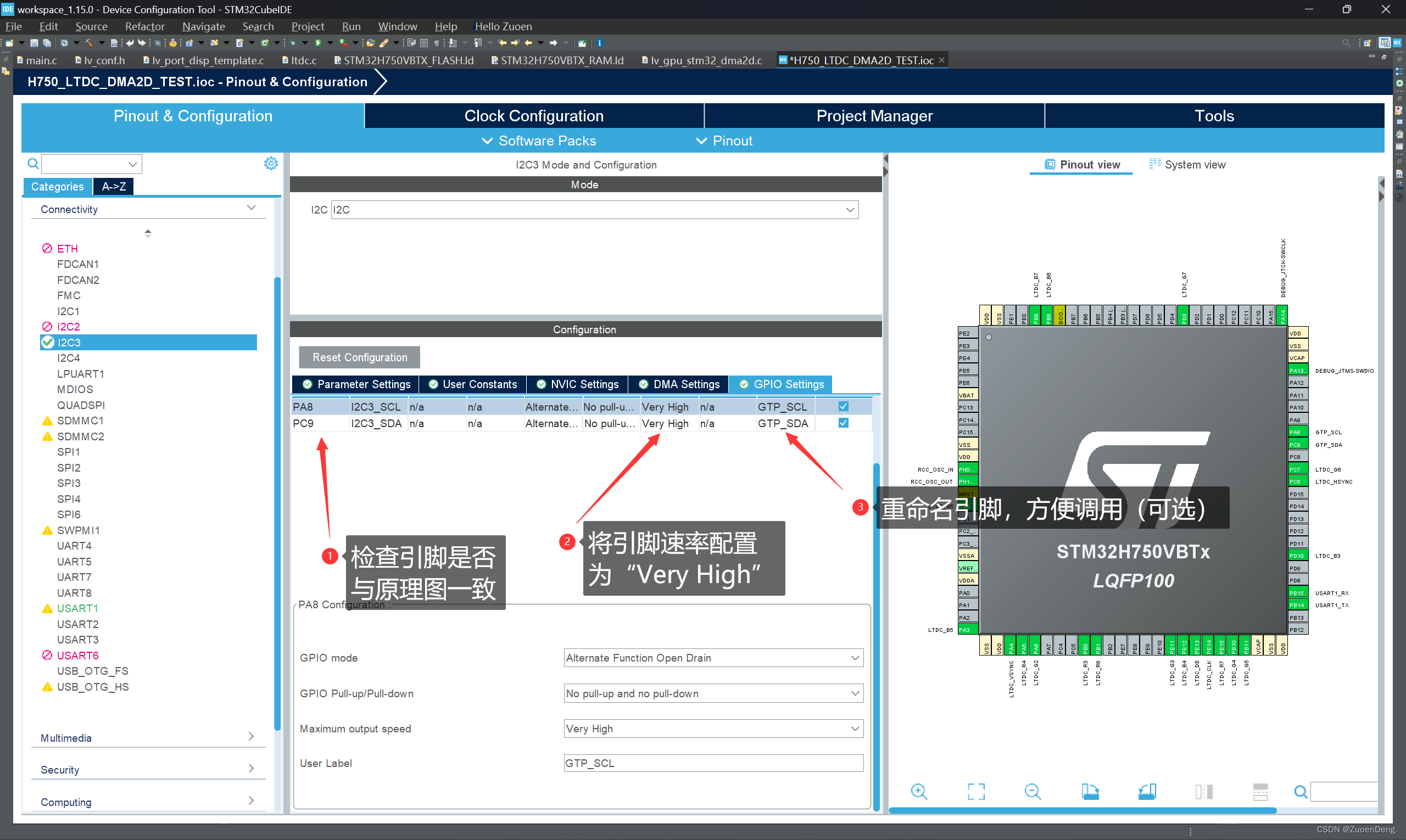
Task: Open the Project menu
Action: (x=308, y=26)
